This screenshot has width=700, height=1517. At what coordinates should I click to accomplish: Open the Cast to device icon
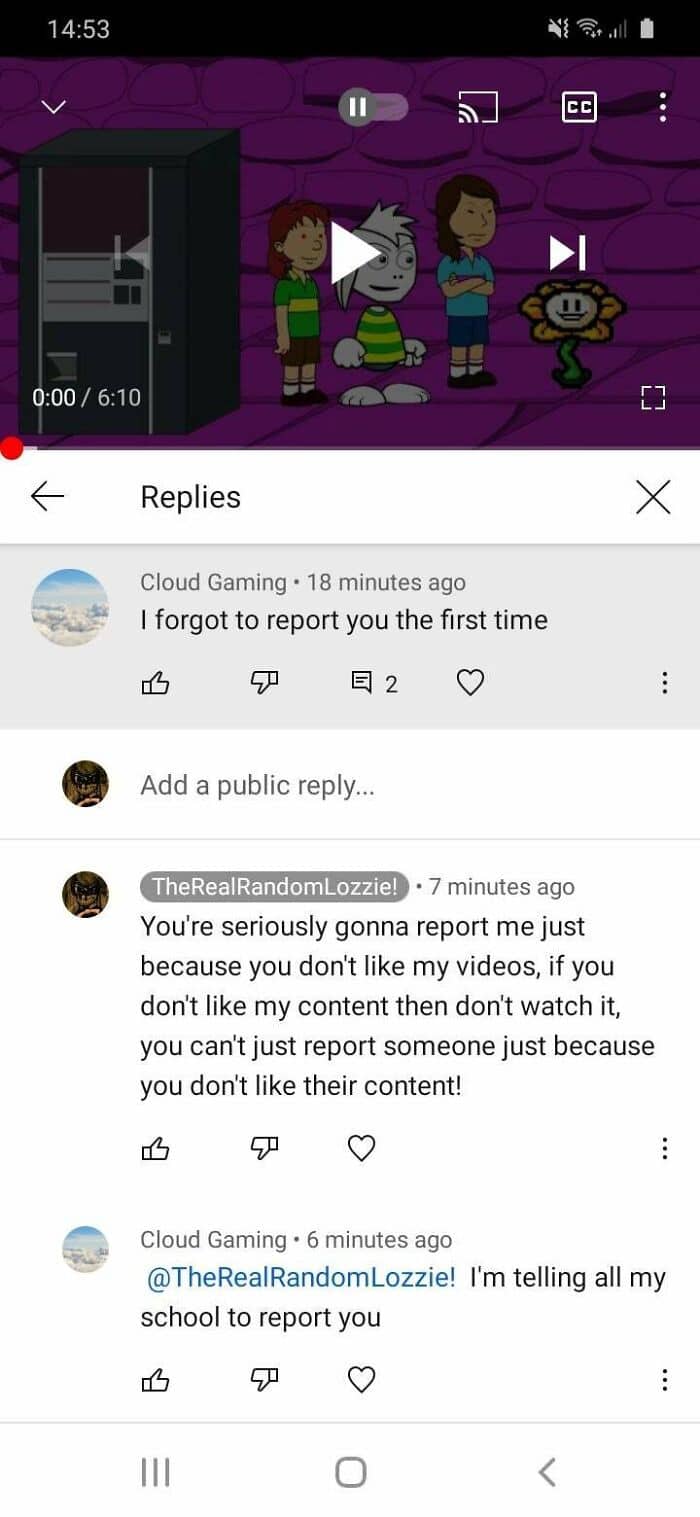477,107
